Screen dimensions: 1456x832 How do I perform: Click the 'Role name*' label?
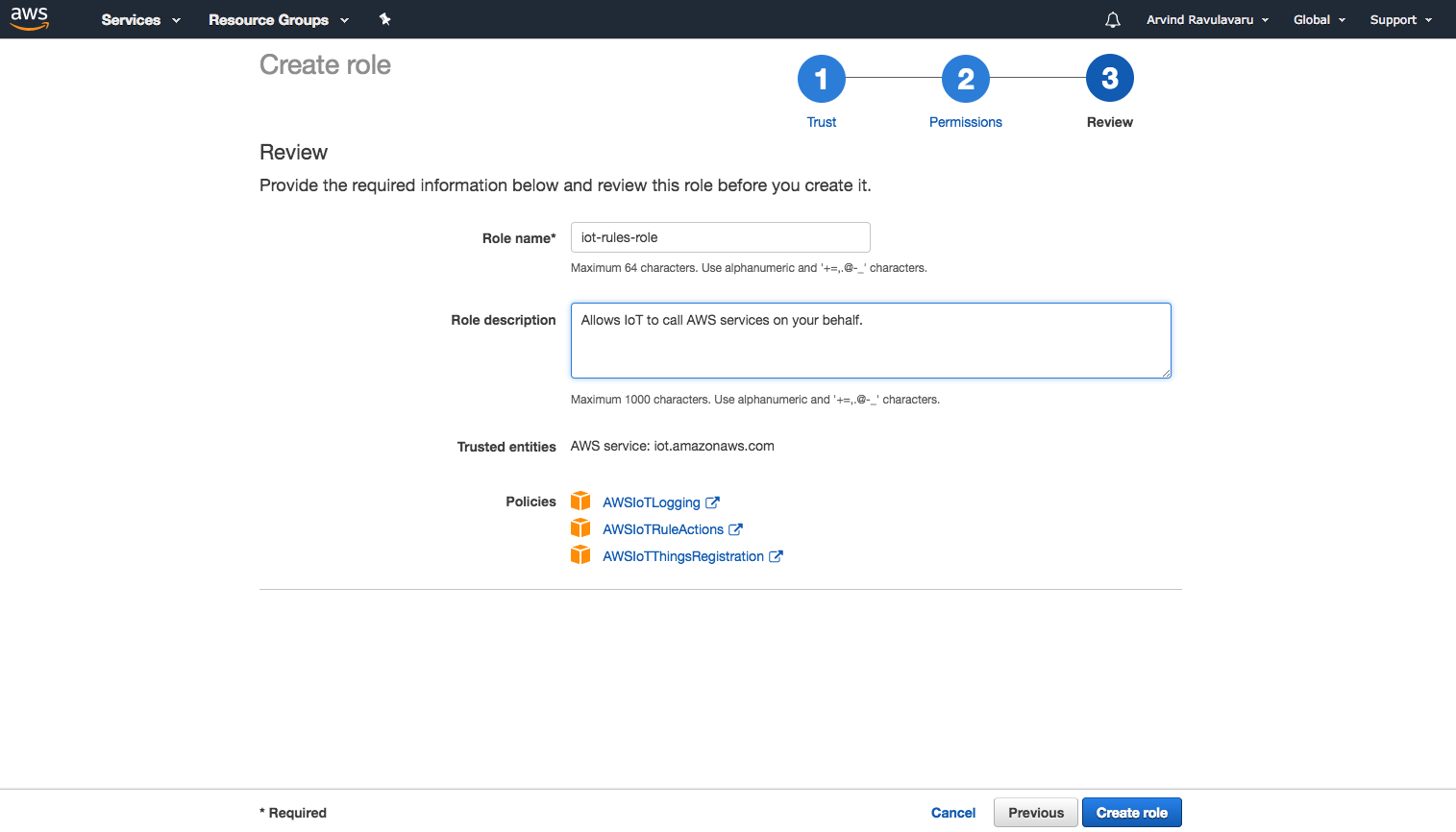519,238
